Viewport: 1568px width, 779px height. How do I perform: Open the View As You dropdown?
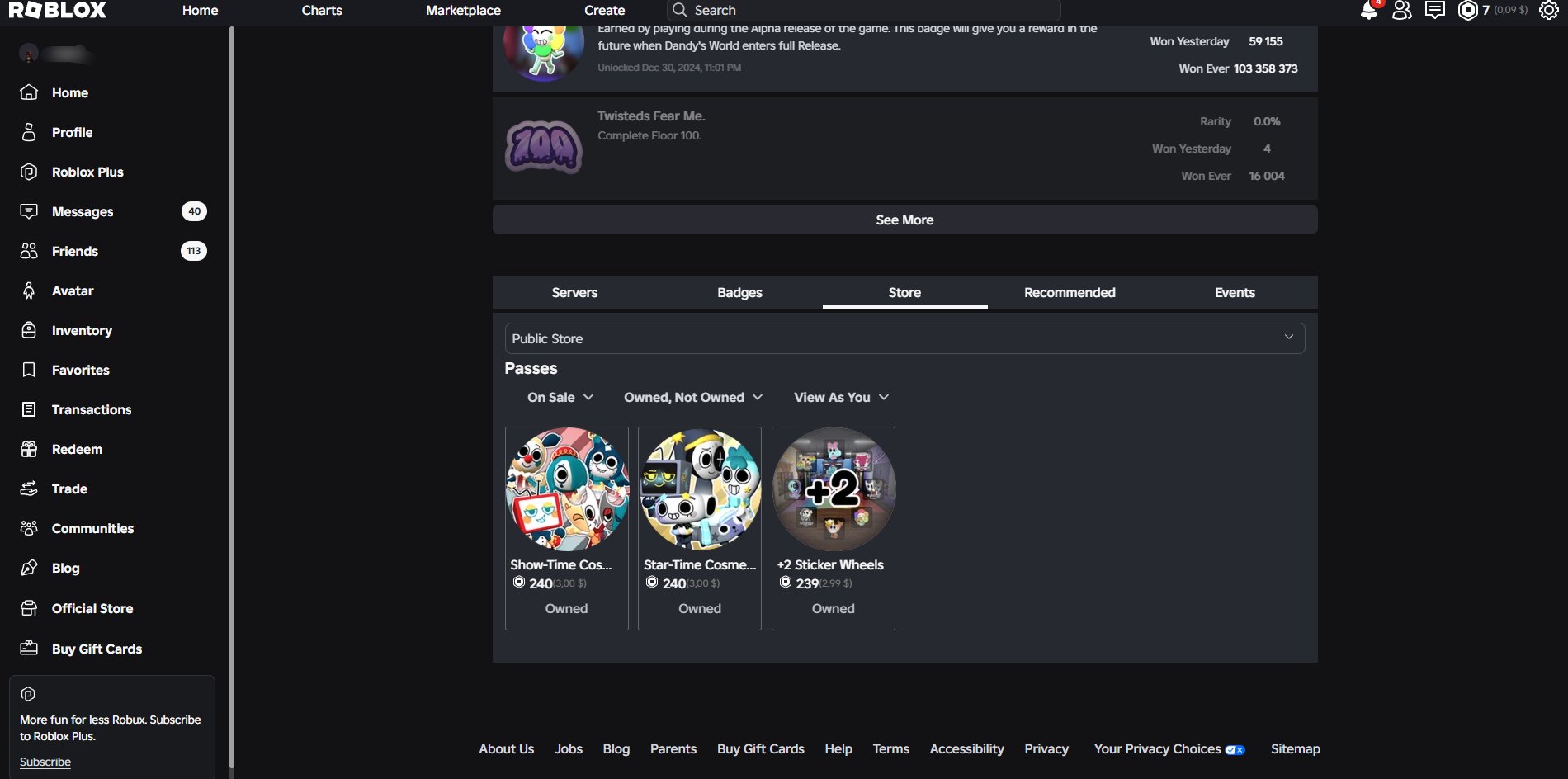click(842, 397)
